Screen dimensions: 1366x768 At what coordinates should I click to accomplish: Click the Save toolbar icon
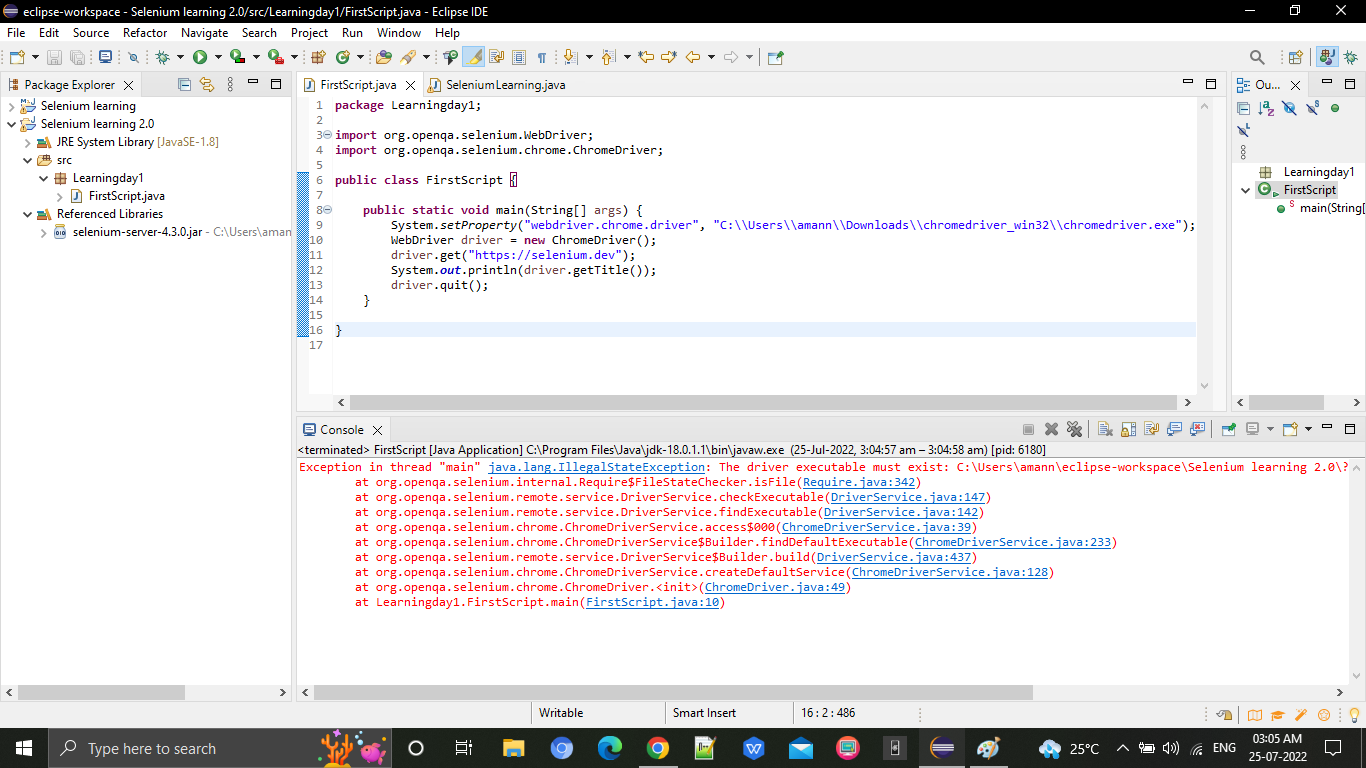point(54,57)
